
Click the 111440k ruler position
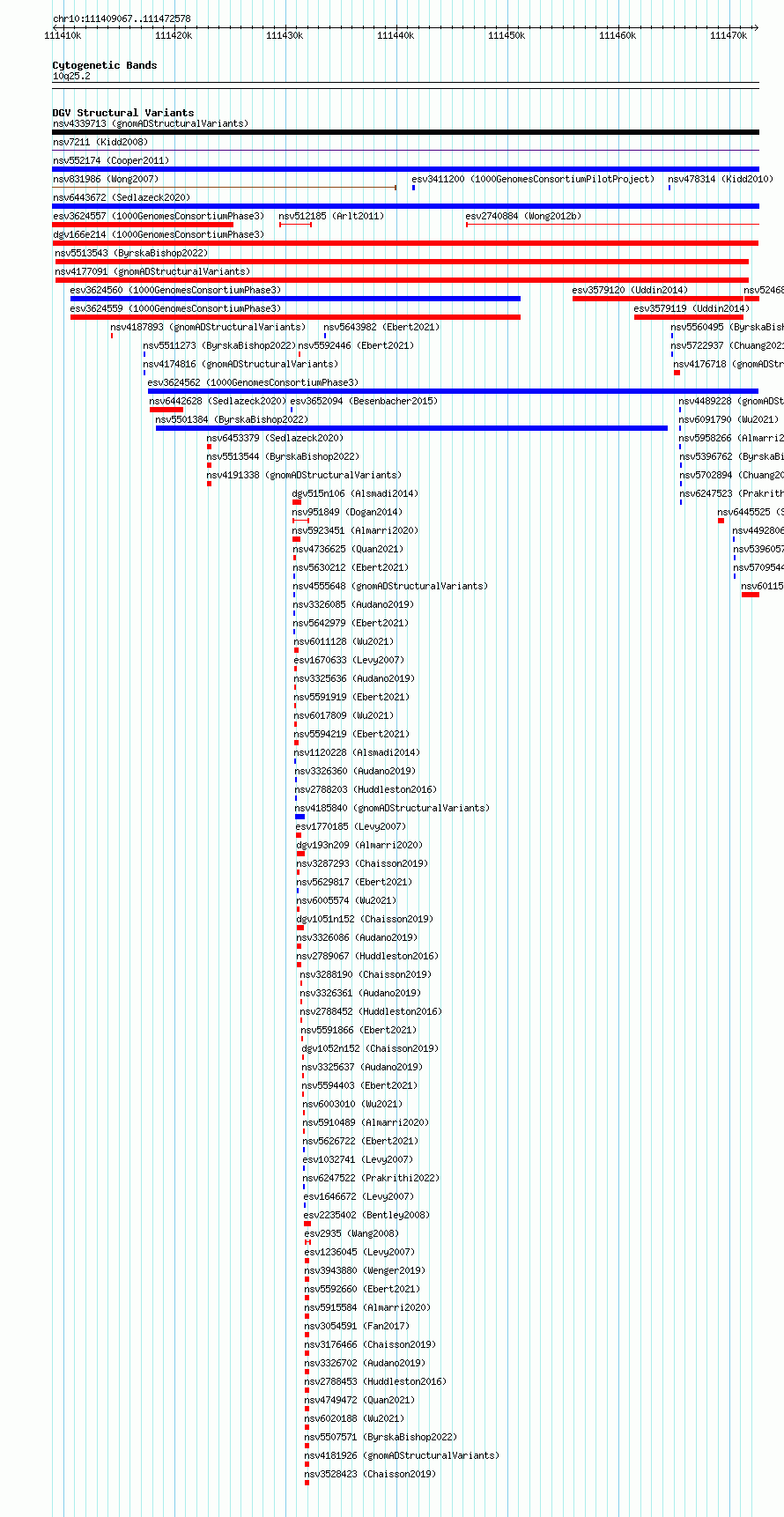(x=396, y=35)
